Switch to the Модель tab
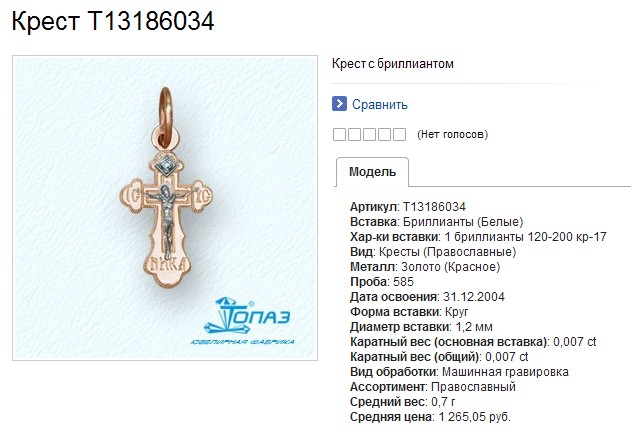 [x=372, y=172]
